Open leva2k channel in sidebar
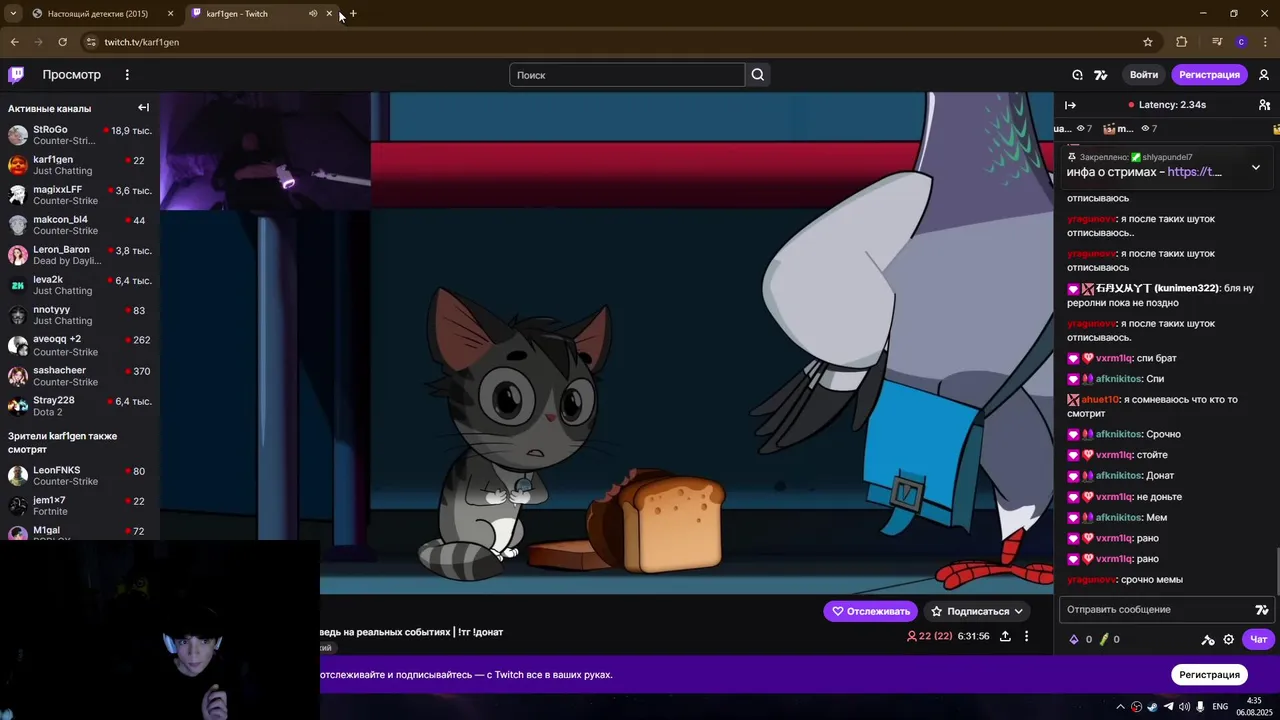 [80, 286]
